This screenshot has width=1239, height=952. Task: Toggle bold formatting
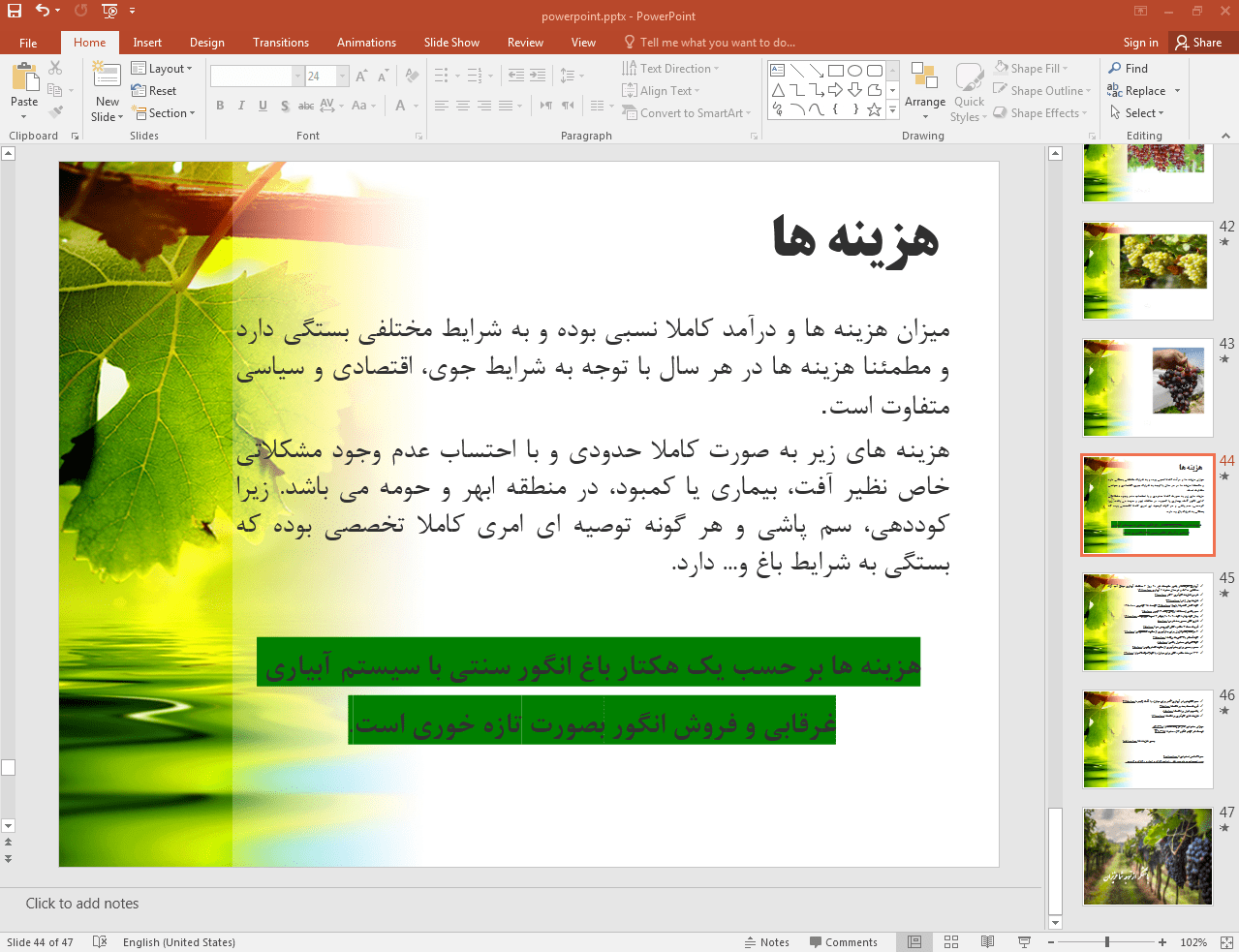coord(220,106)
